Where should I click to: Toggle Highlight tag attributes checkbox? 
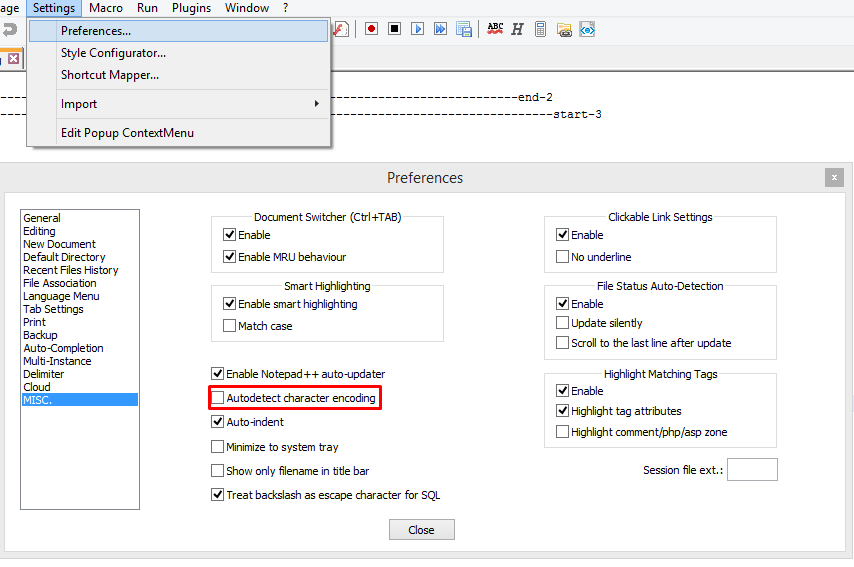pos(562,411)
